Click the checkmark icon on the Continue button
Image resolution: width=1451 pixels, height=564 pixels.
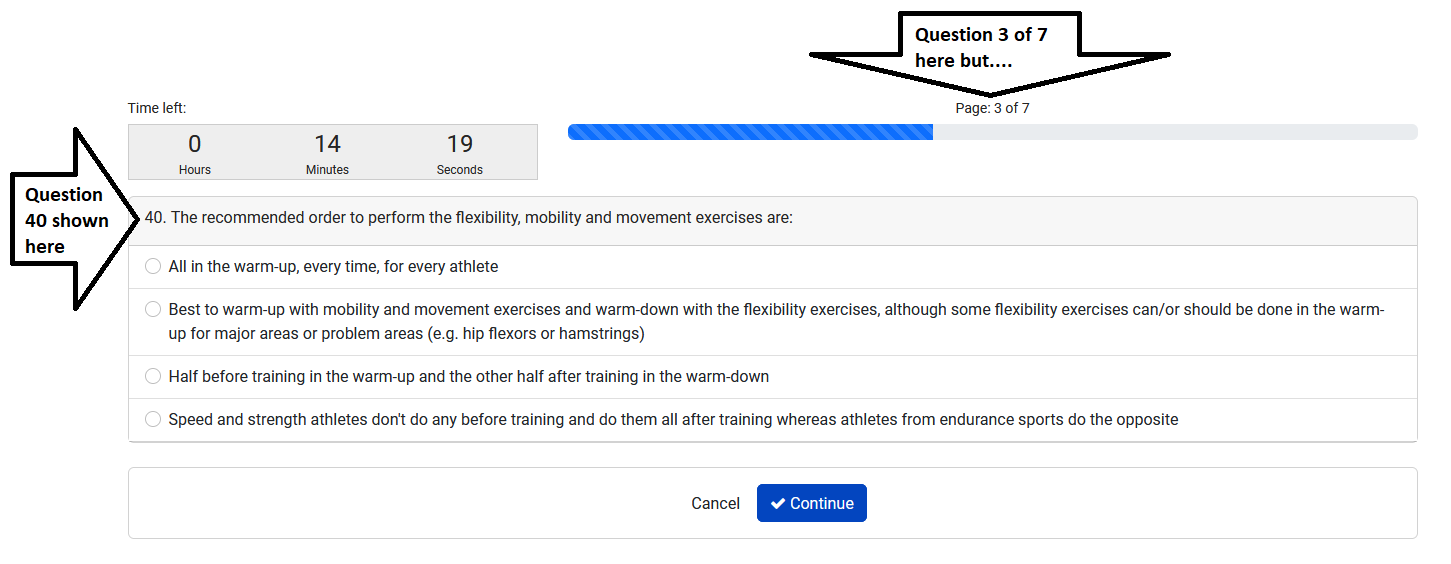[x=778, y=503]
